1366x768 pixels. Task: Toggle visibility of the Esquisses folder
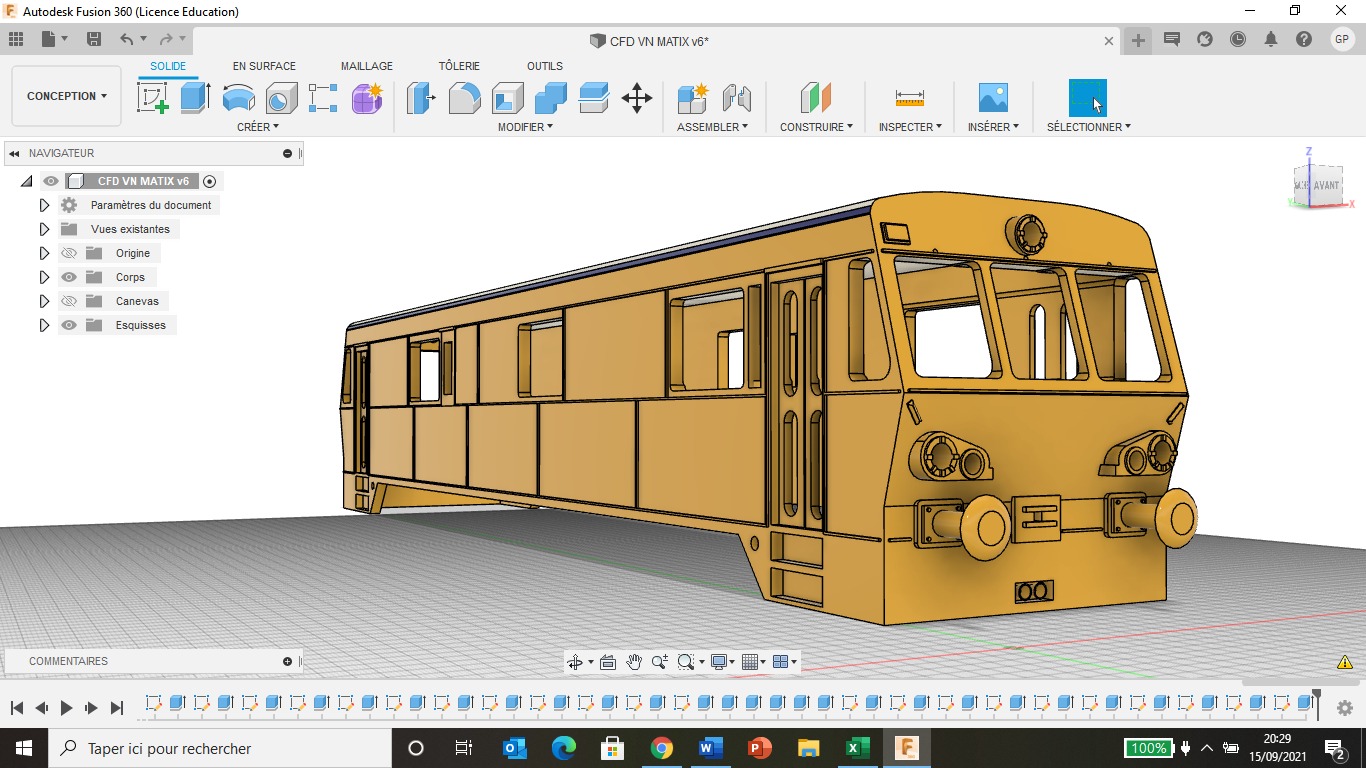(69, 325)
